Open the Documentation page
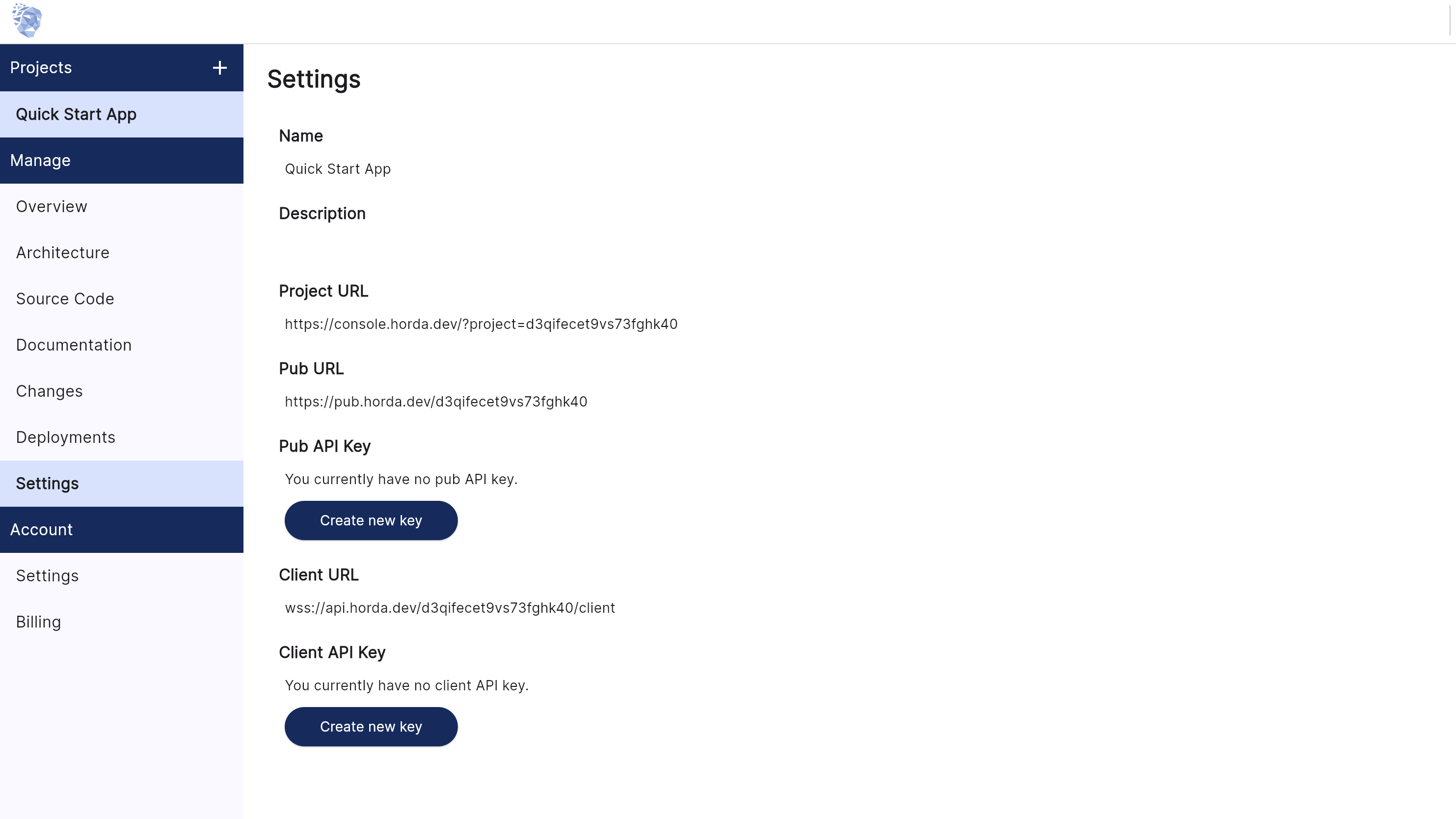The height and width of the screenshot is (819, 1456). click(x=74, y=345)
